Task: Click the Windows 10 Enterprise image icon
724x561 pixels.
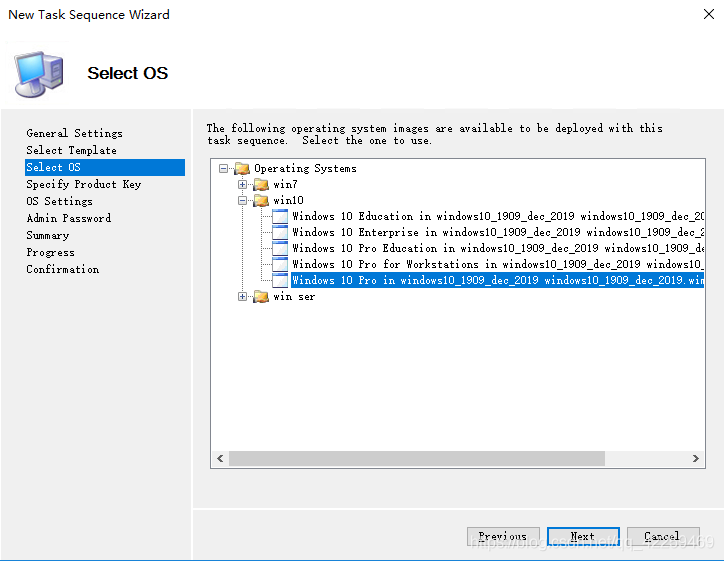Action: click(x=280, y=233)
